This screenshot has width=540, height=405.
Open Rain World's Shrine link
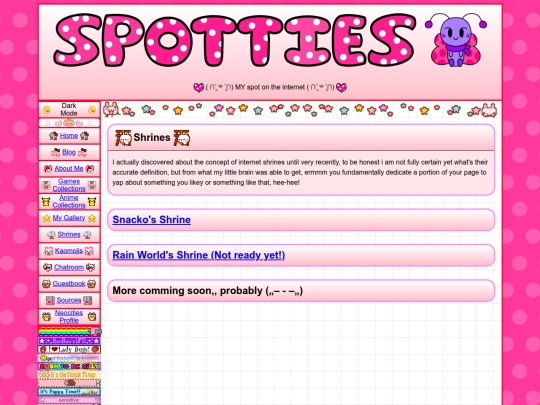pyautogui.click(x=199, y=255)
